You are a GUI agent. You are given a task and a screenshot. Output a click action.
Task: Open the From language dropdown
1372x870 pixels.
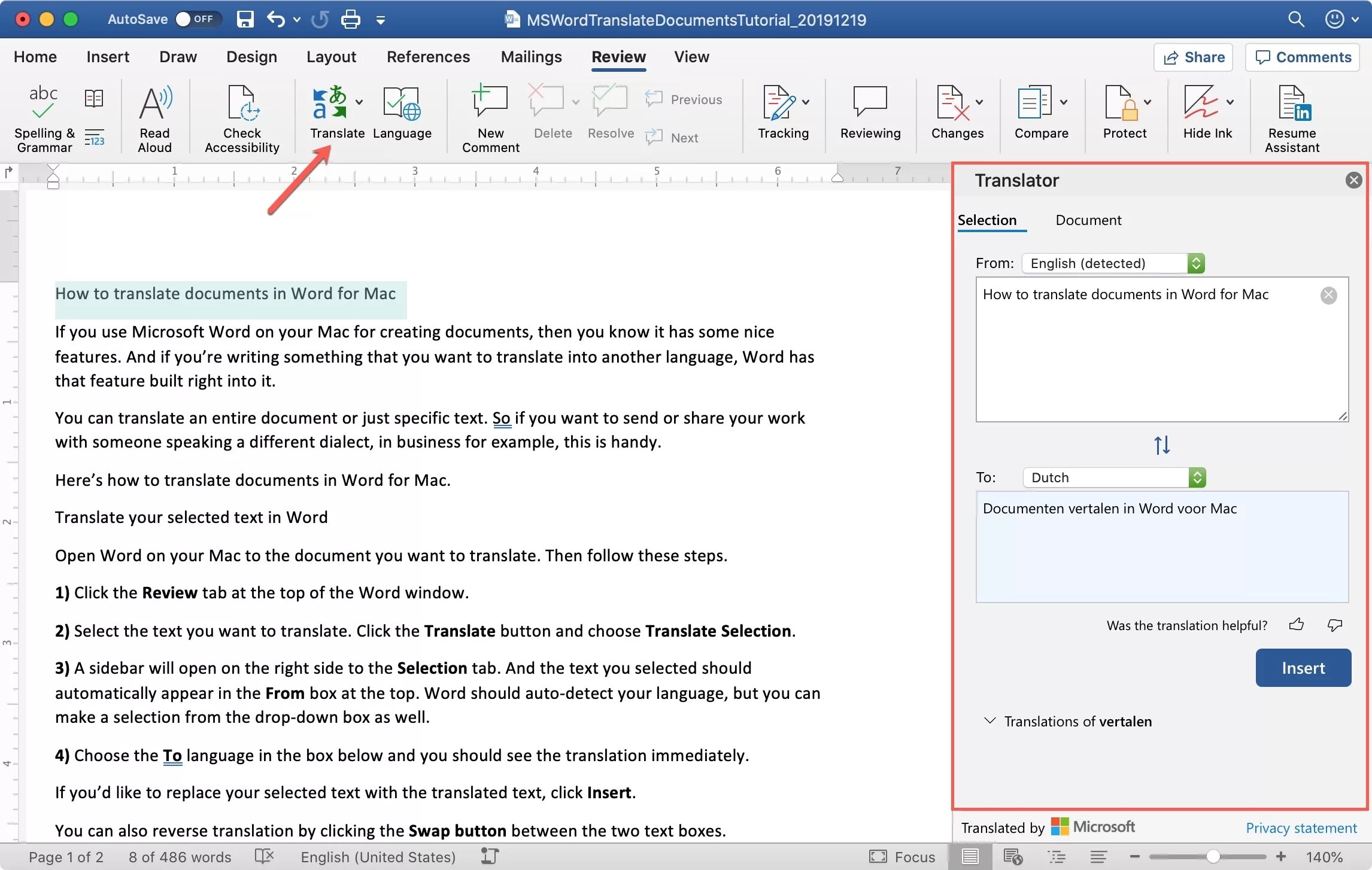click(x=1113, y=263)
